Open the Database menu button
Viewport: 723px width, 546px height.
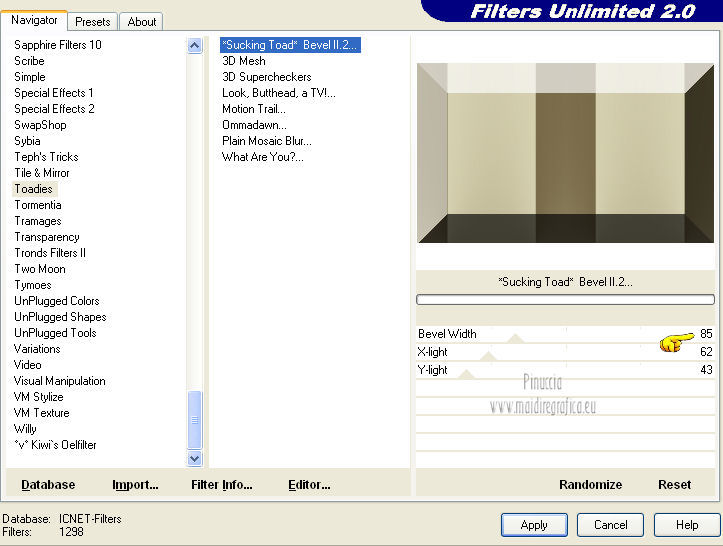(x=48, y=485)
